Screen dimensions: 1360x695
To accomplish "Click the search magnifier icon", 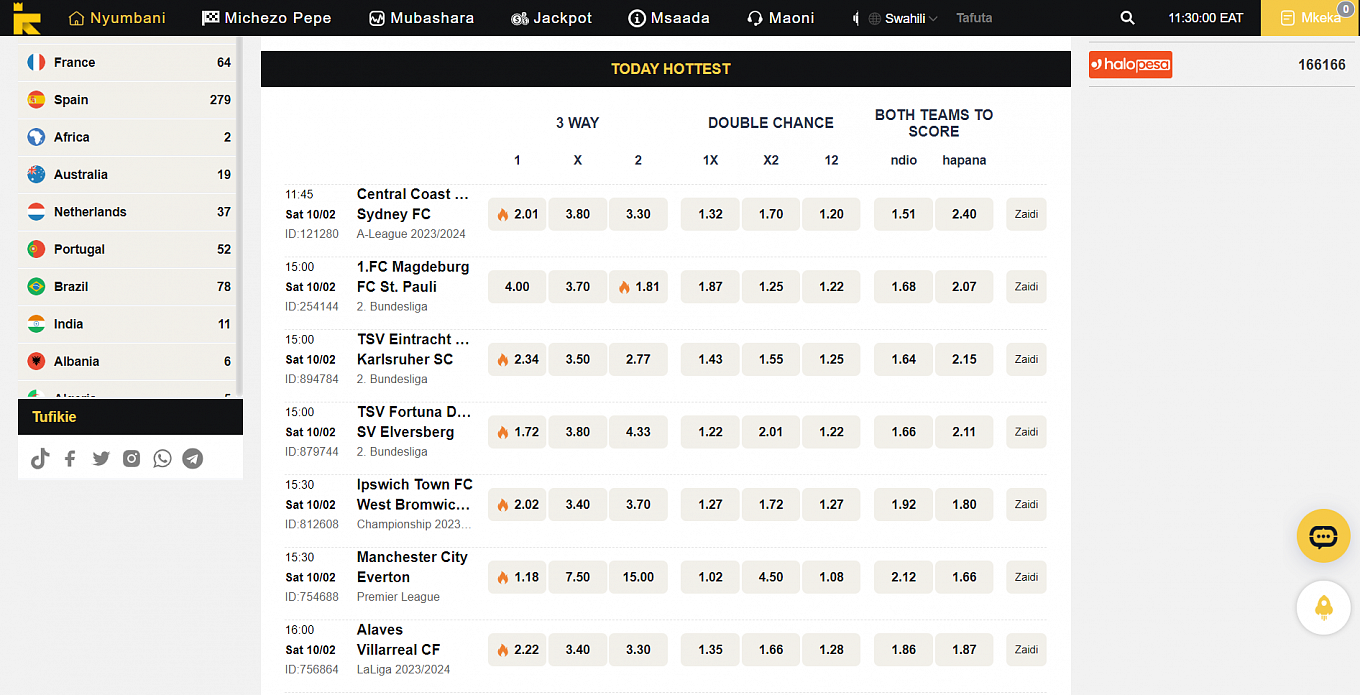I will click(1127, 18).
